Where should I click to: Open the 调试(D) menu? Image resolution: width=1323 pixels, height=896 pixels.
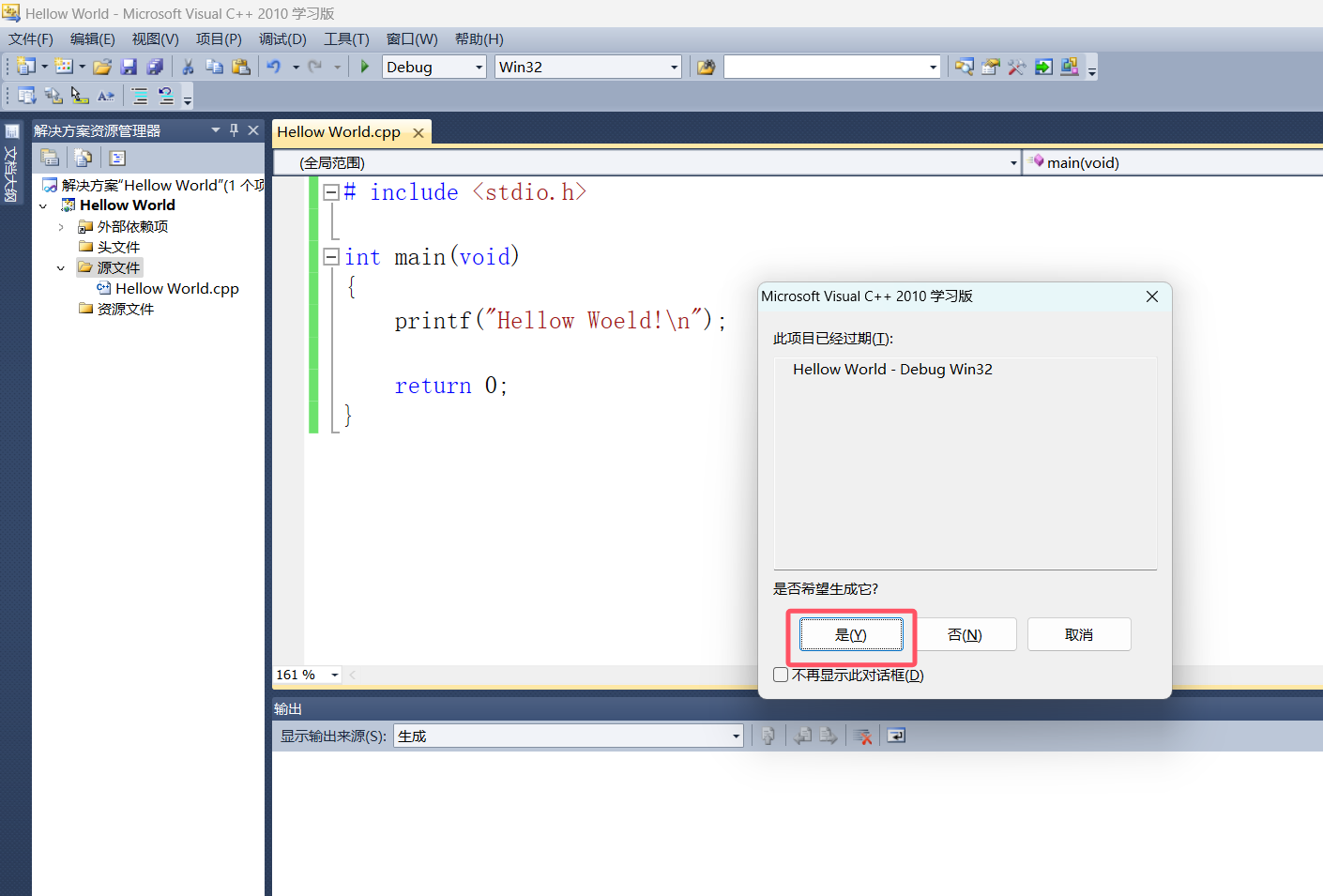(282, 38)
